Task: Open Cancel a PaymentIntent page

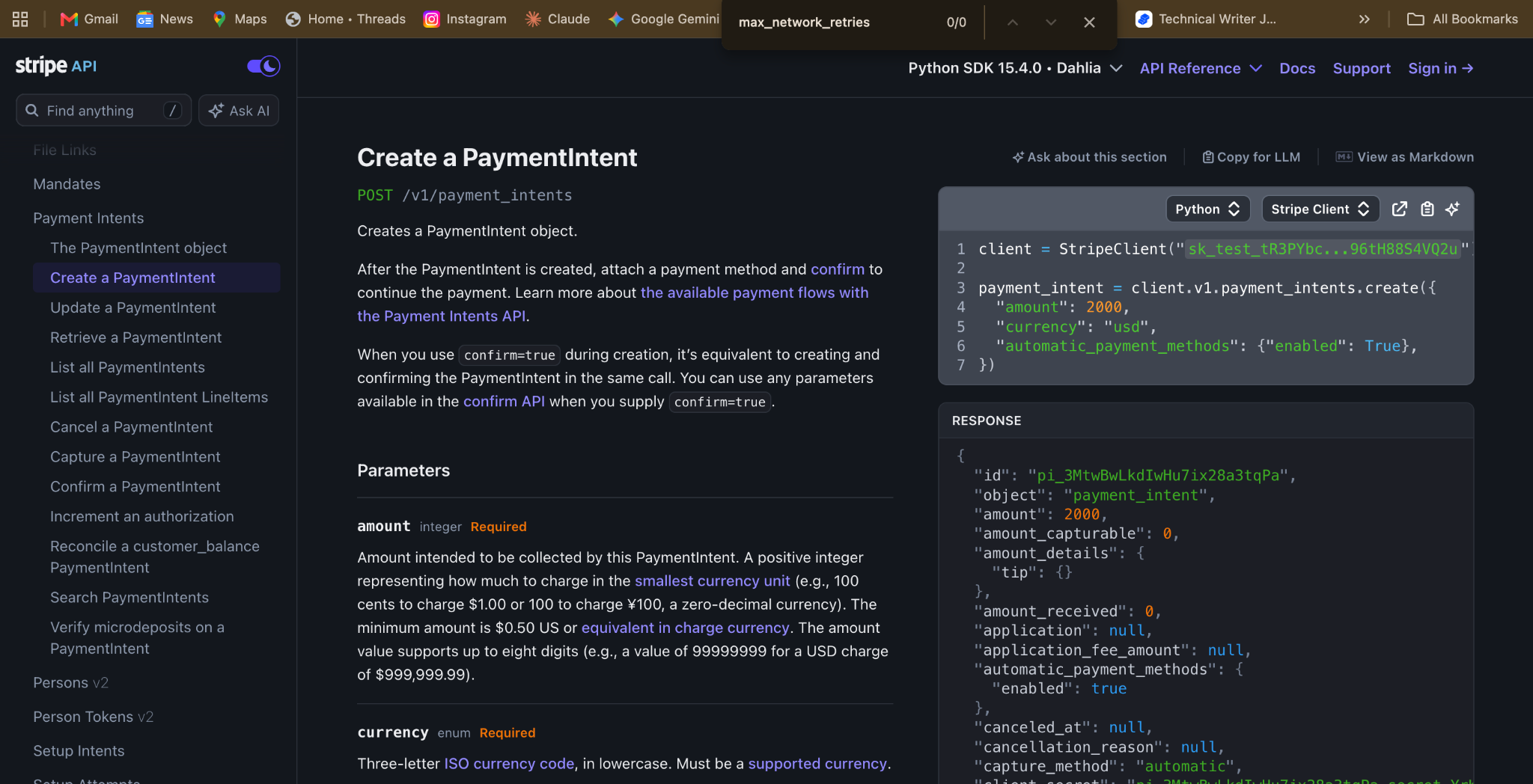Action: coord(131,427)
